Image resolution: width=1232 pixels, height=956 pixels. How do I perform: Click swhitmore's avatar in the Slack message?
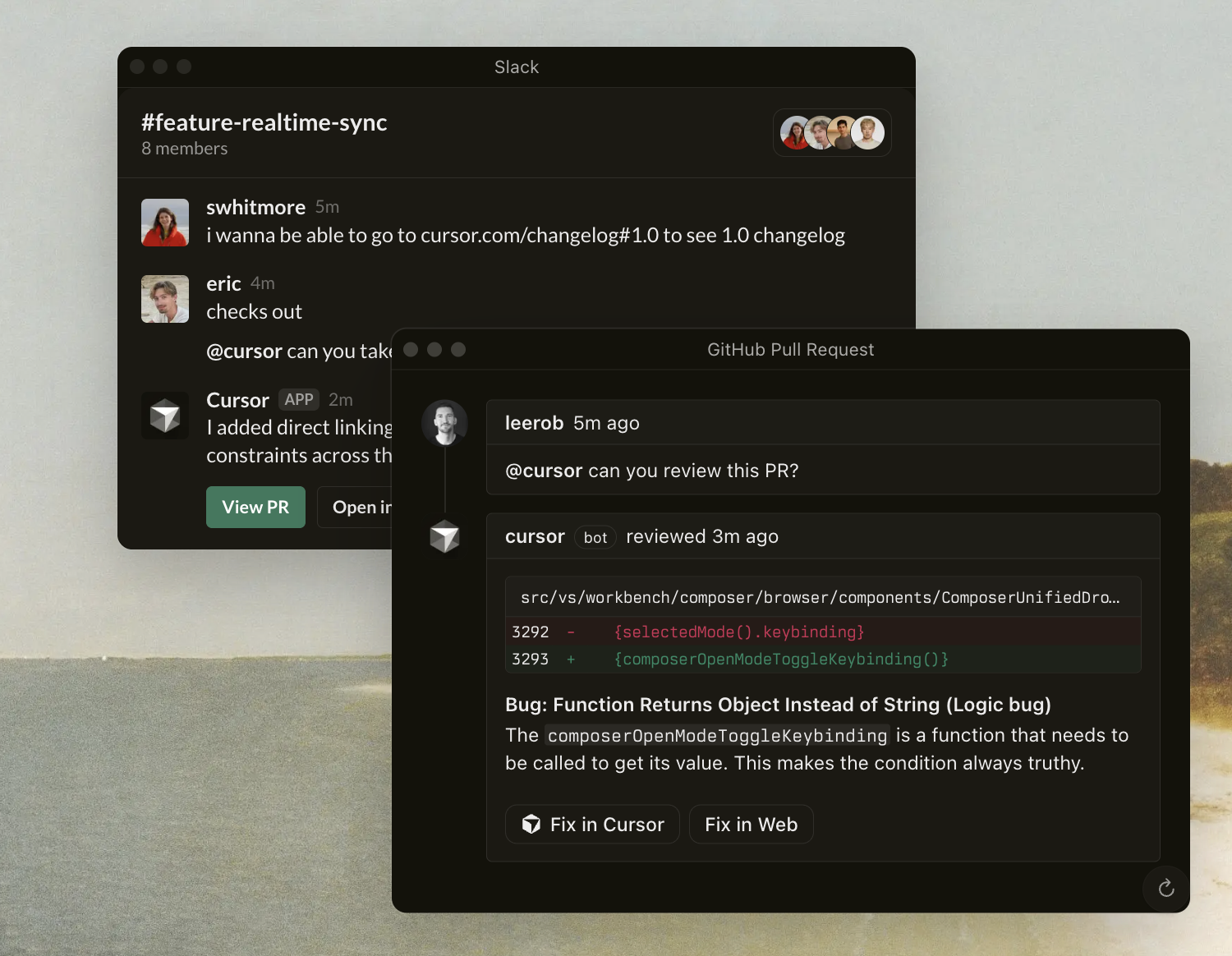tap(165, 223)
